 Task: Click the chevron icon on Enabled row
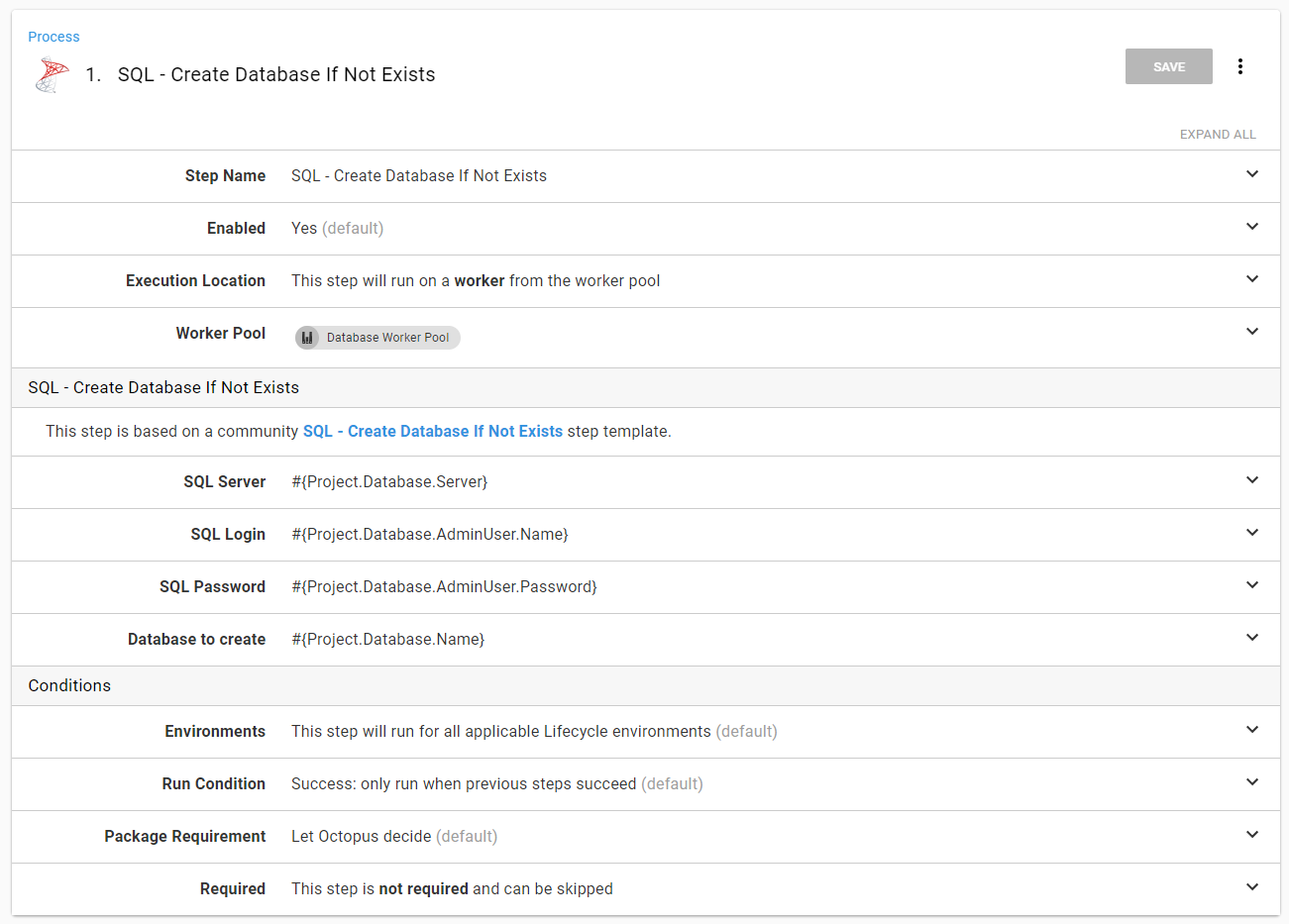[1251, 227]
